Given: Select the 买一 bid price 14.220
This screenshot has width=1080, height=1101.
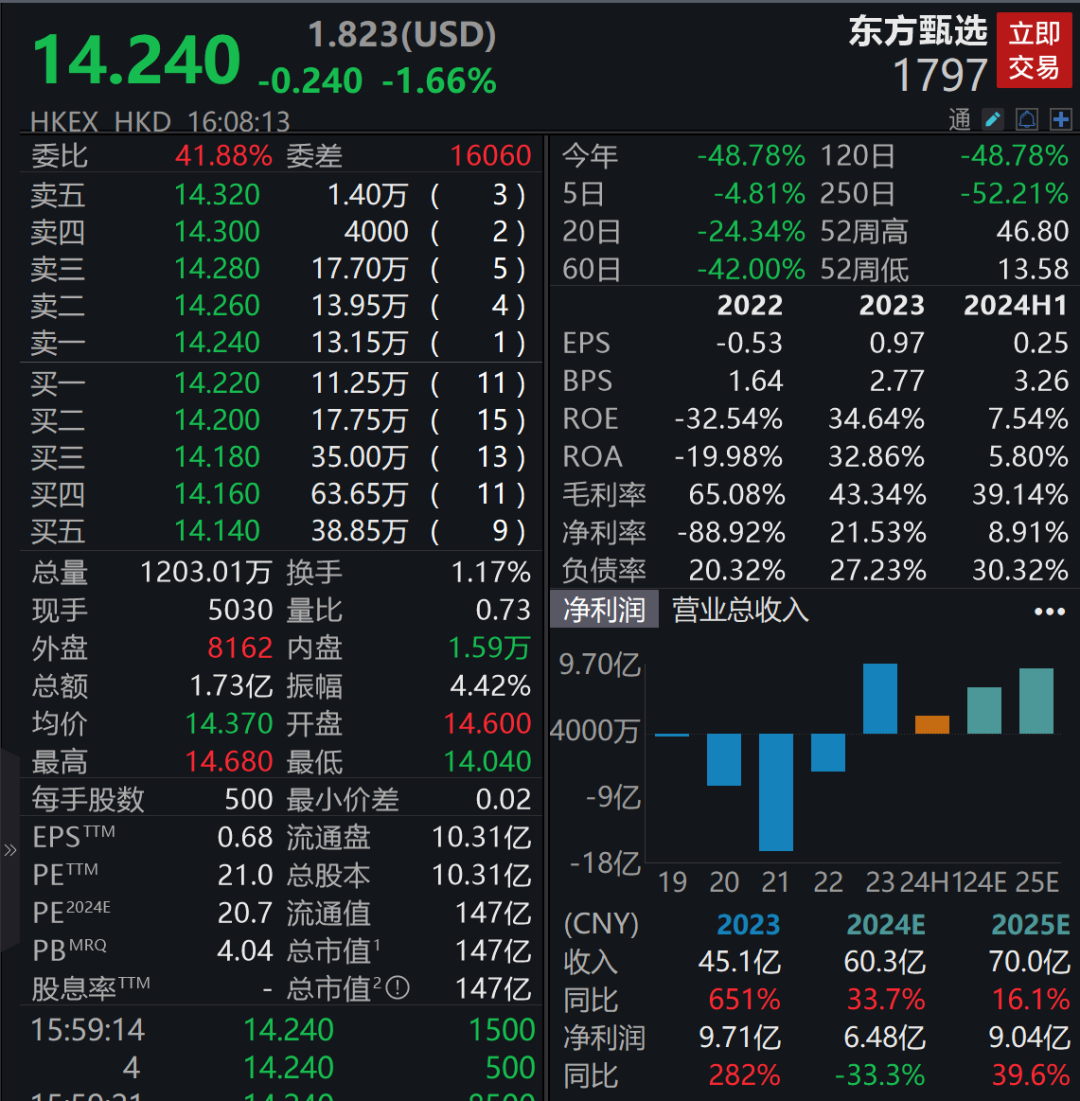Looking at the screenshot, I should [x=217, y=383].
